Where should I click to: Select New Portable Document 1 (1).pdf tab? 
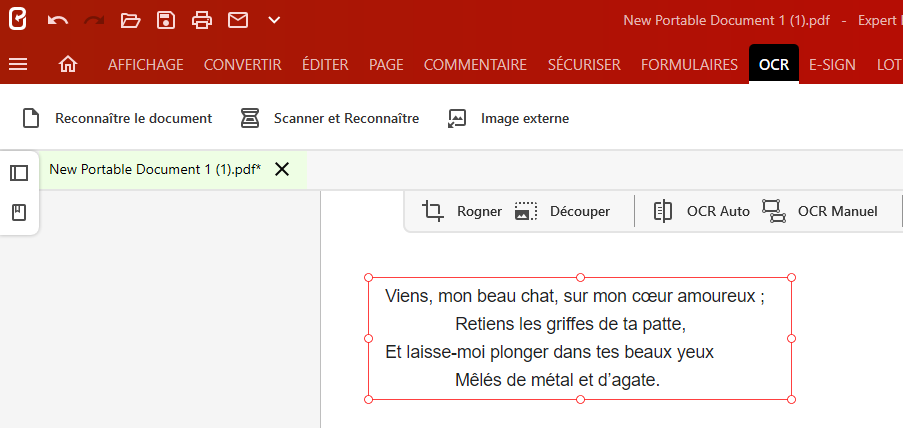pos(155,169)
